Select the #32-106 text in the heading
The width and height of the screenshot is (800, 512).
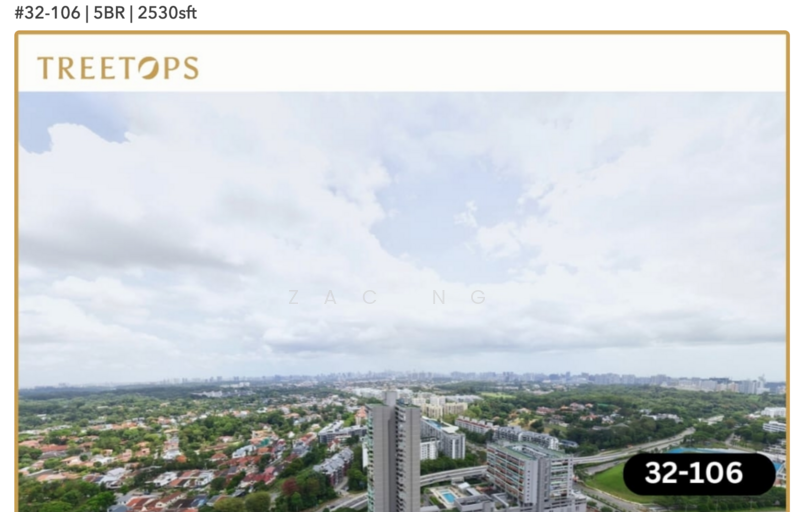tap(47, 13)
